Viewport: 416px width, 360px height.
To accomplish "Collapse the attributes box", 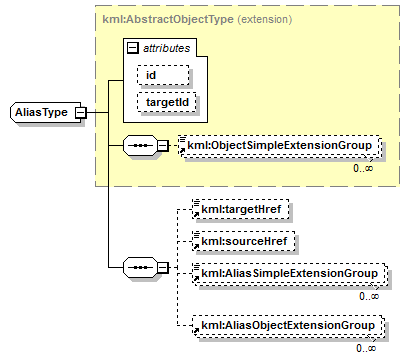I will 133,48.
